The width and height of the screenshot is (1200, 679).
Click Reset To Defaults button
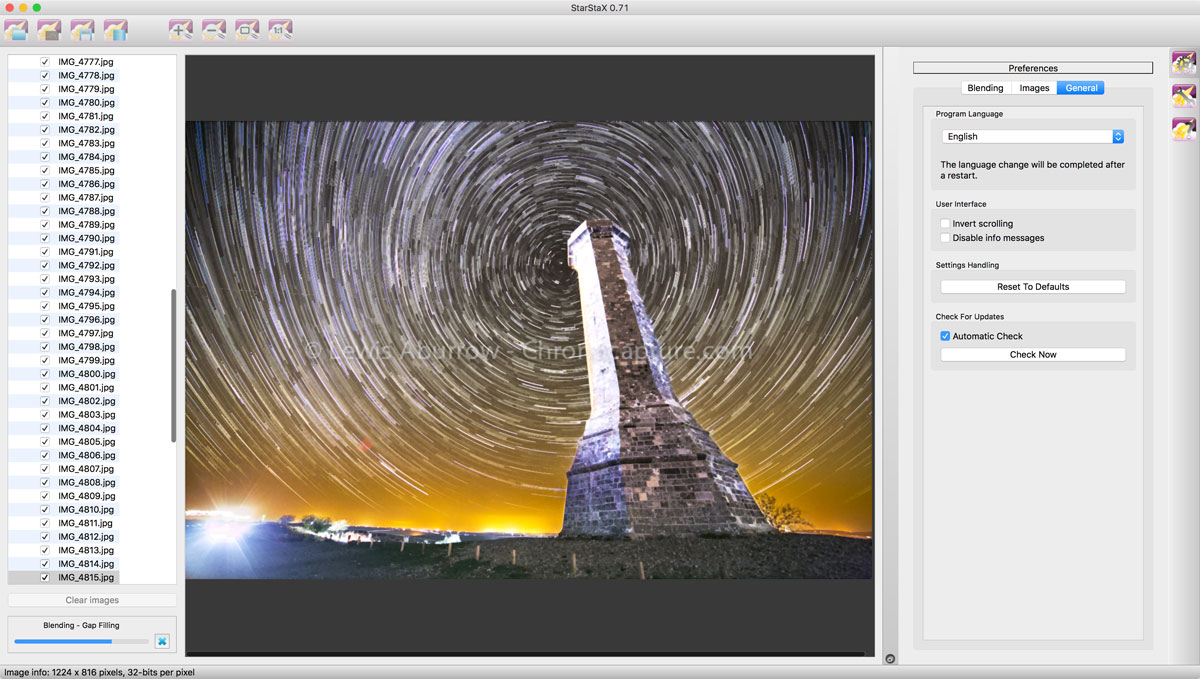click(x=1033, y=287)
